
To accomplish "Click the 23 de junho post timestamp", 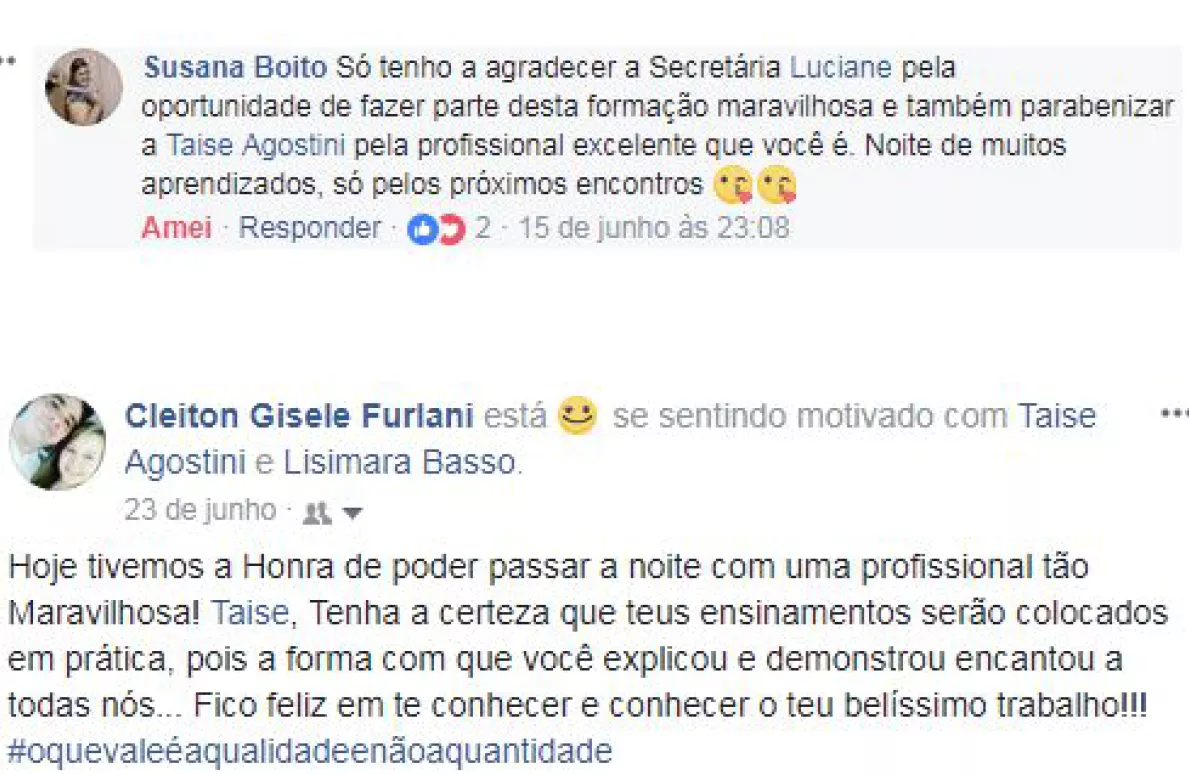I will point(200,511).
